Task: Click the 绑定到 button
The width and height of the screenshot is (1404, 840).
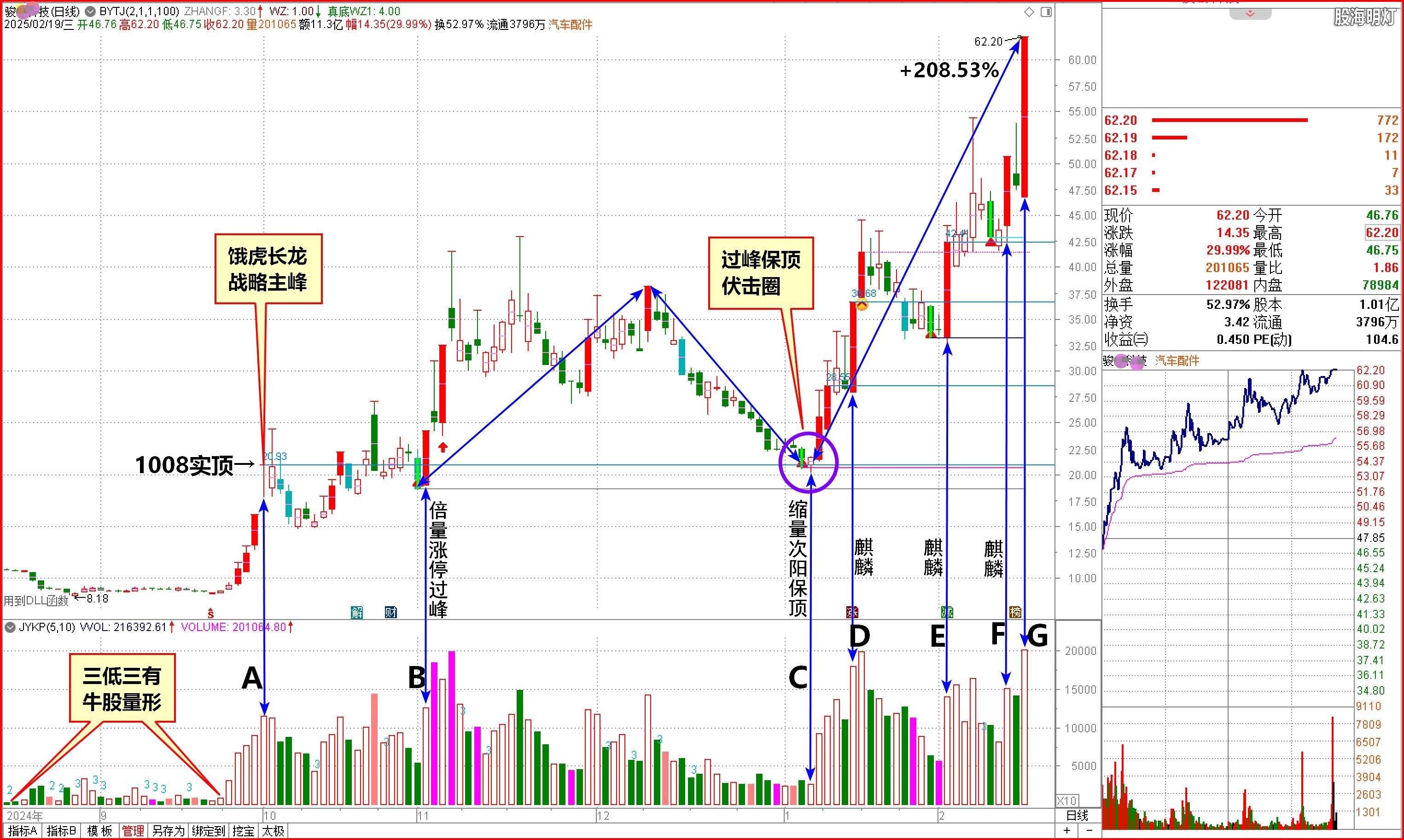Action: [x=208, y=831]
